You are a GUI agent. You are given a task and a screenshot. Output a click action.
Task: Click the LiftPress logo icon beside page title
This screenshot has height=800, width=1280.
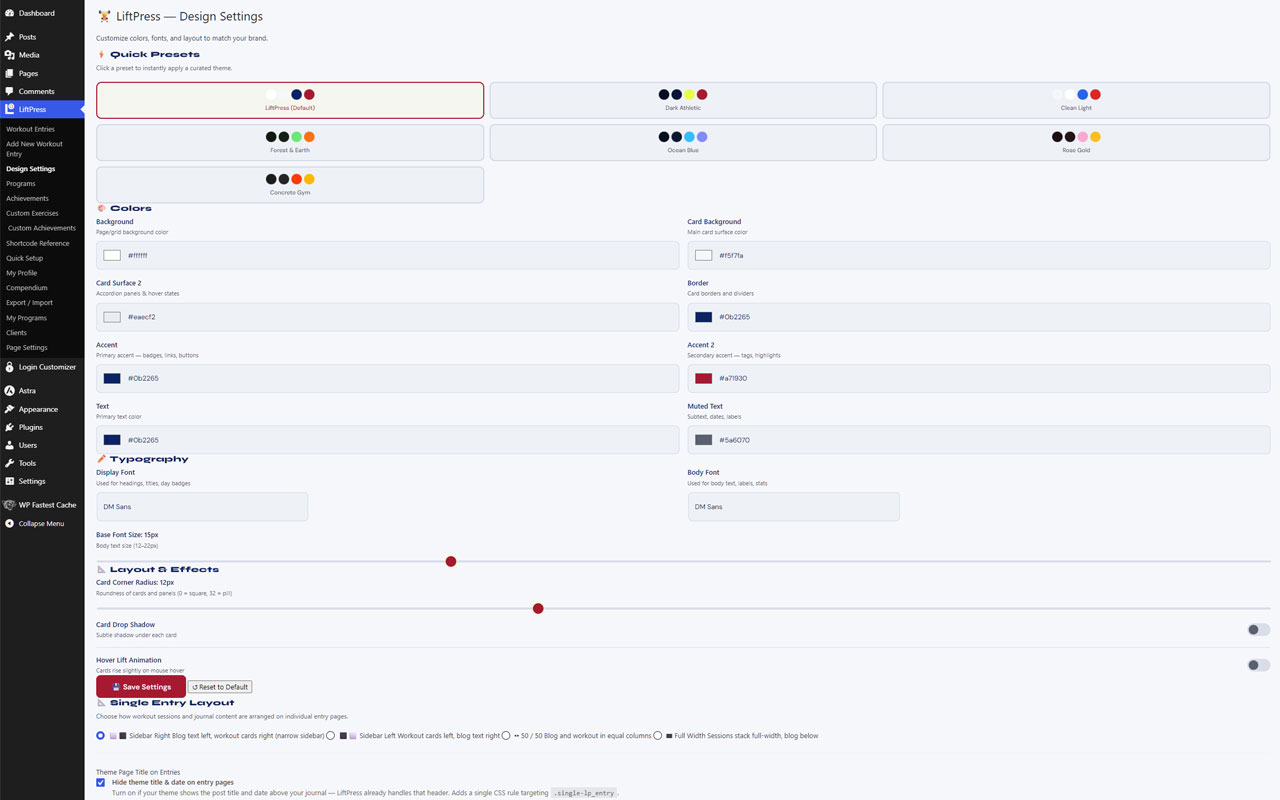point(105,16)
